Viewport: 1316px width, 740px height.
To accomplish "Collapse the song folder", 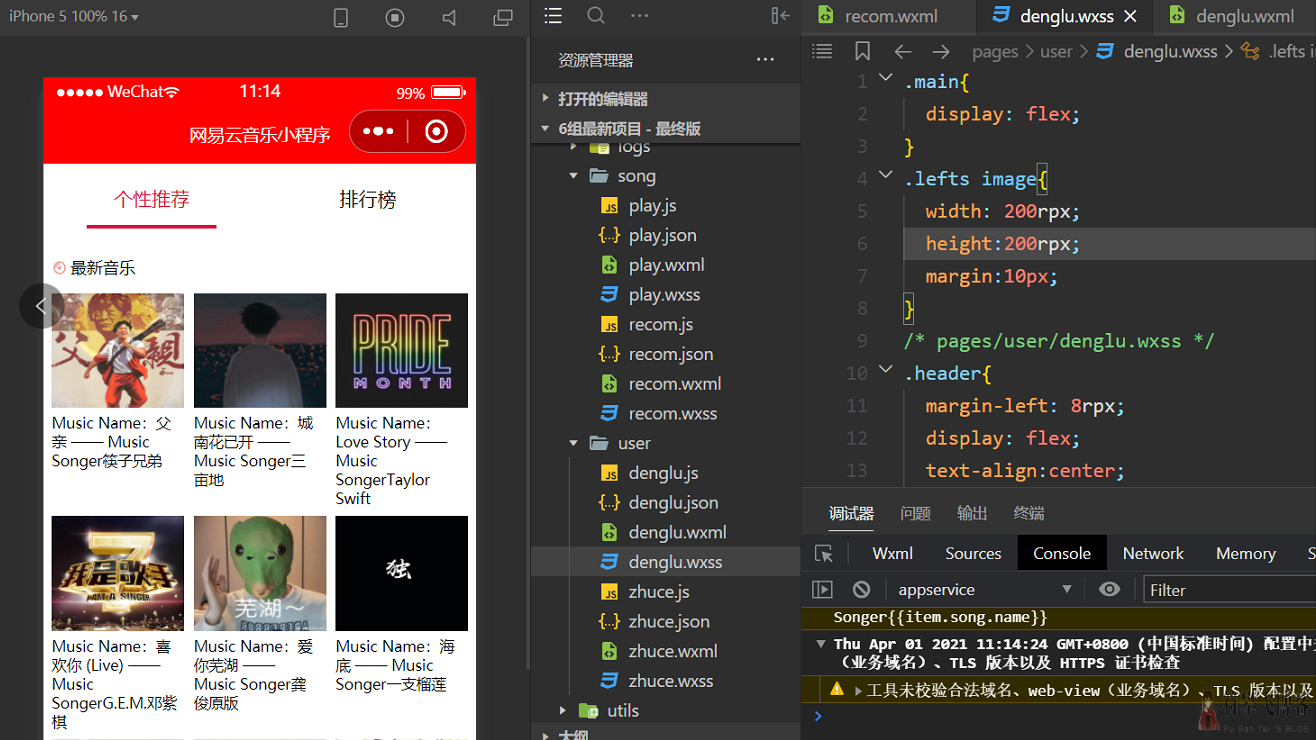I will (x=573, y=176).
